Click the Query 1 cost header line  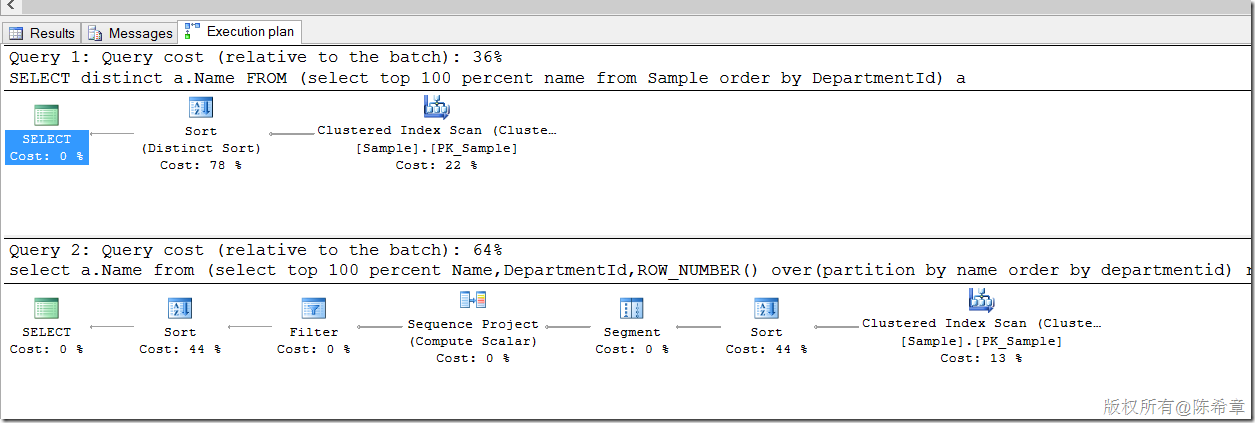coord(255,57)
